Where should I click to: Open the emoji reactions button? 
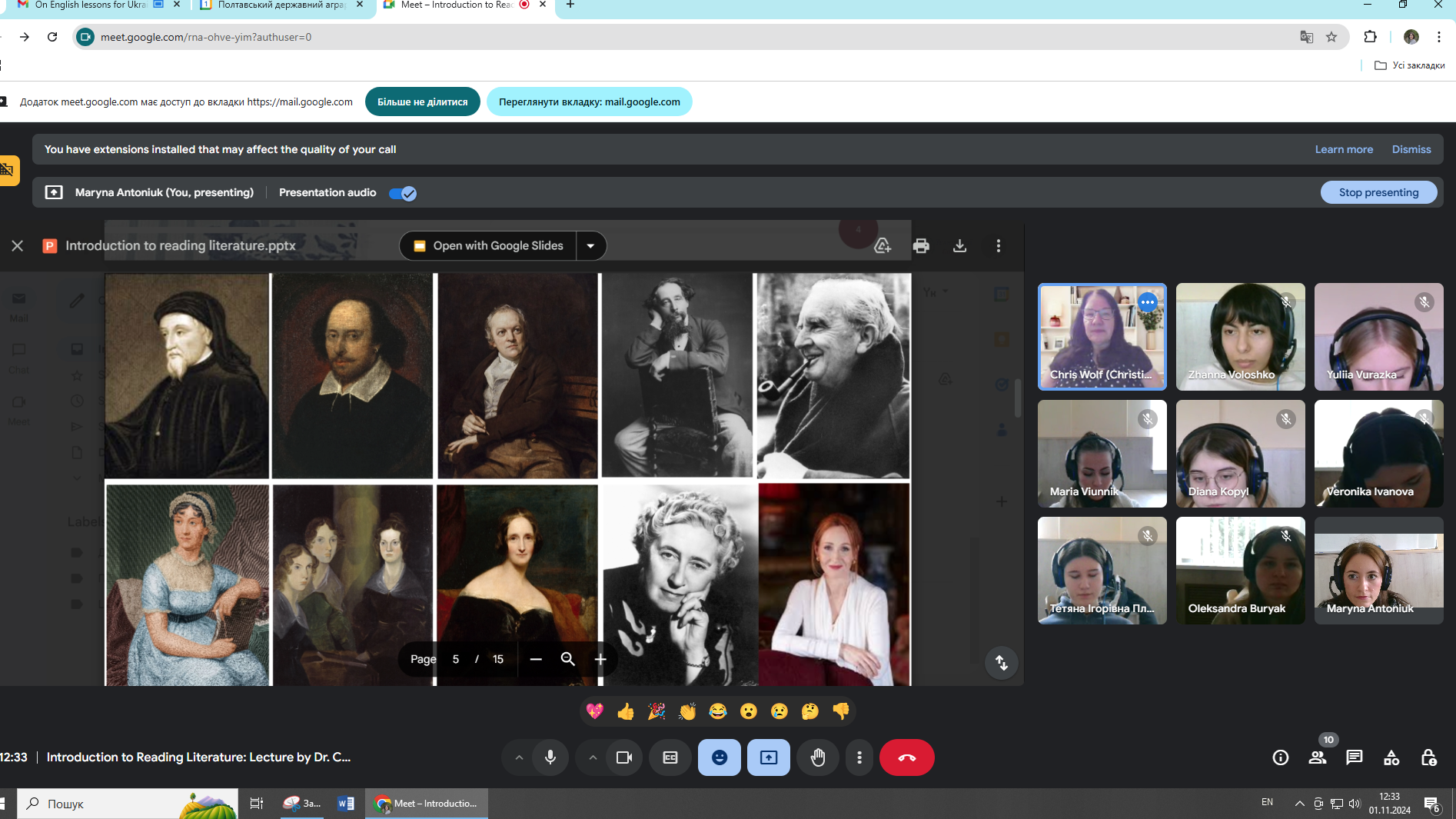[720, 757]
